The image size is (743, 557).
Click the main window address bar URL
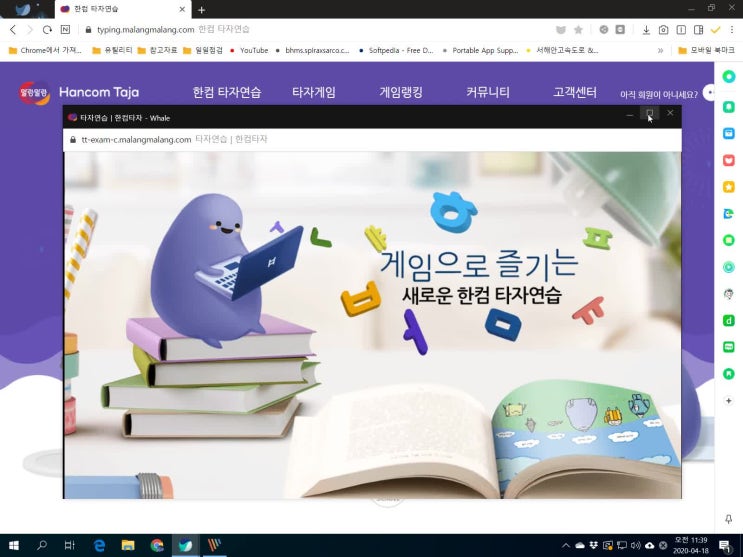(145, 29)
